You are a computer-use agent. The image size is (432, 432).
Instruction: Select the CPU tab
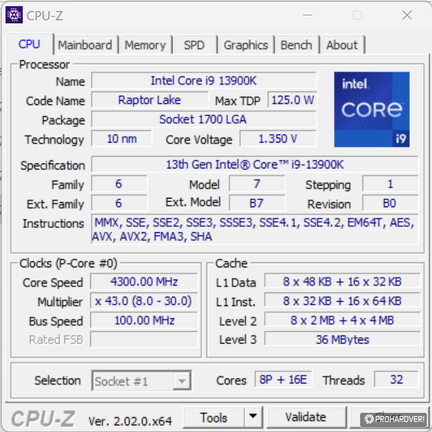coord(29,44)
